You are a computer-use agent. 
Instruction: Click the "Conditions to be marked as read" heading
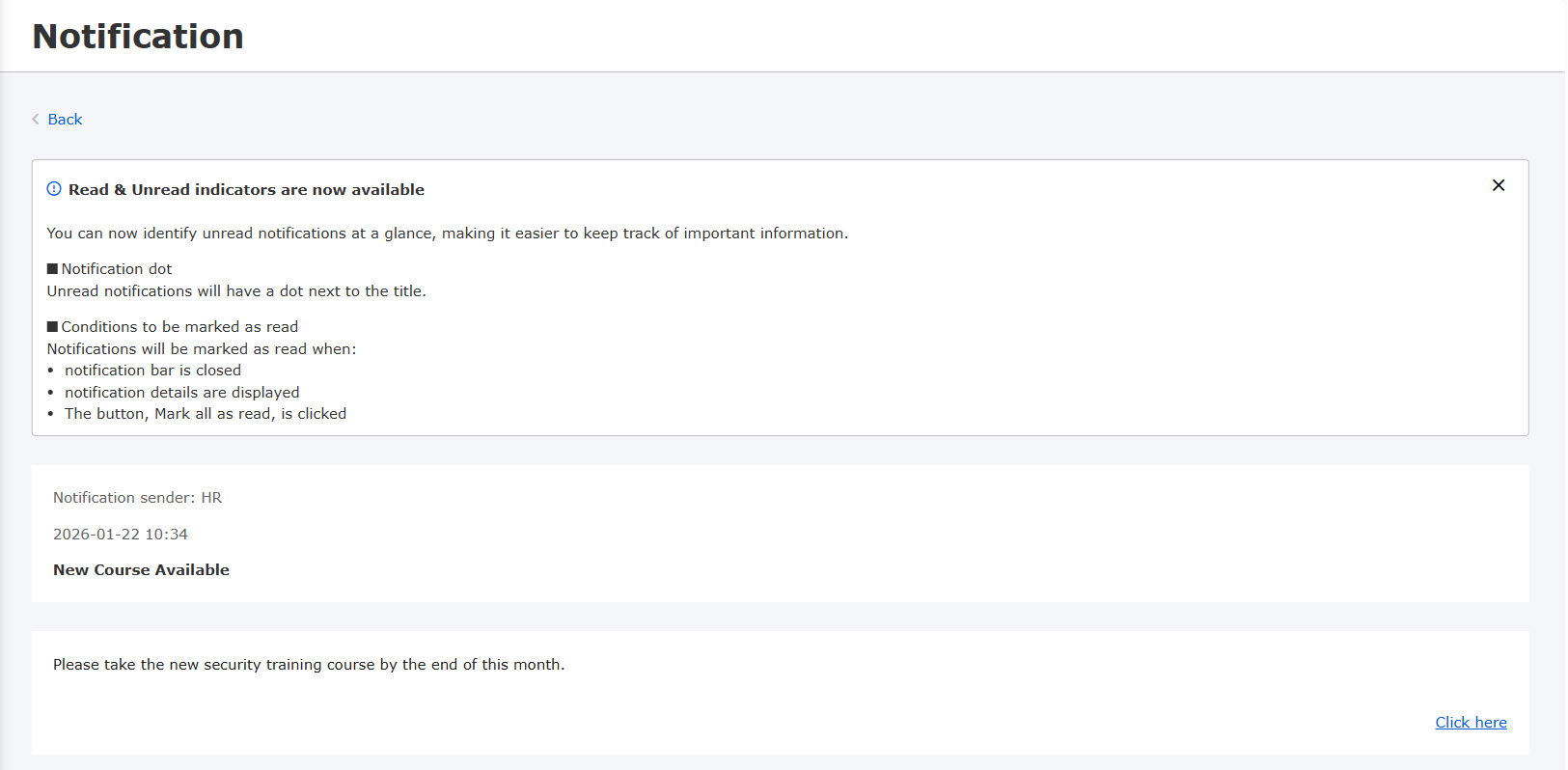tap(179, 327)
